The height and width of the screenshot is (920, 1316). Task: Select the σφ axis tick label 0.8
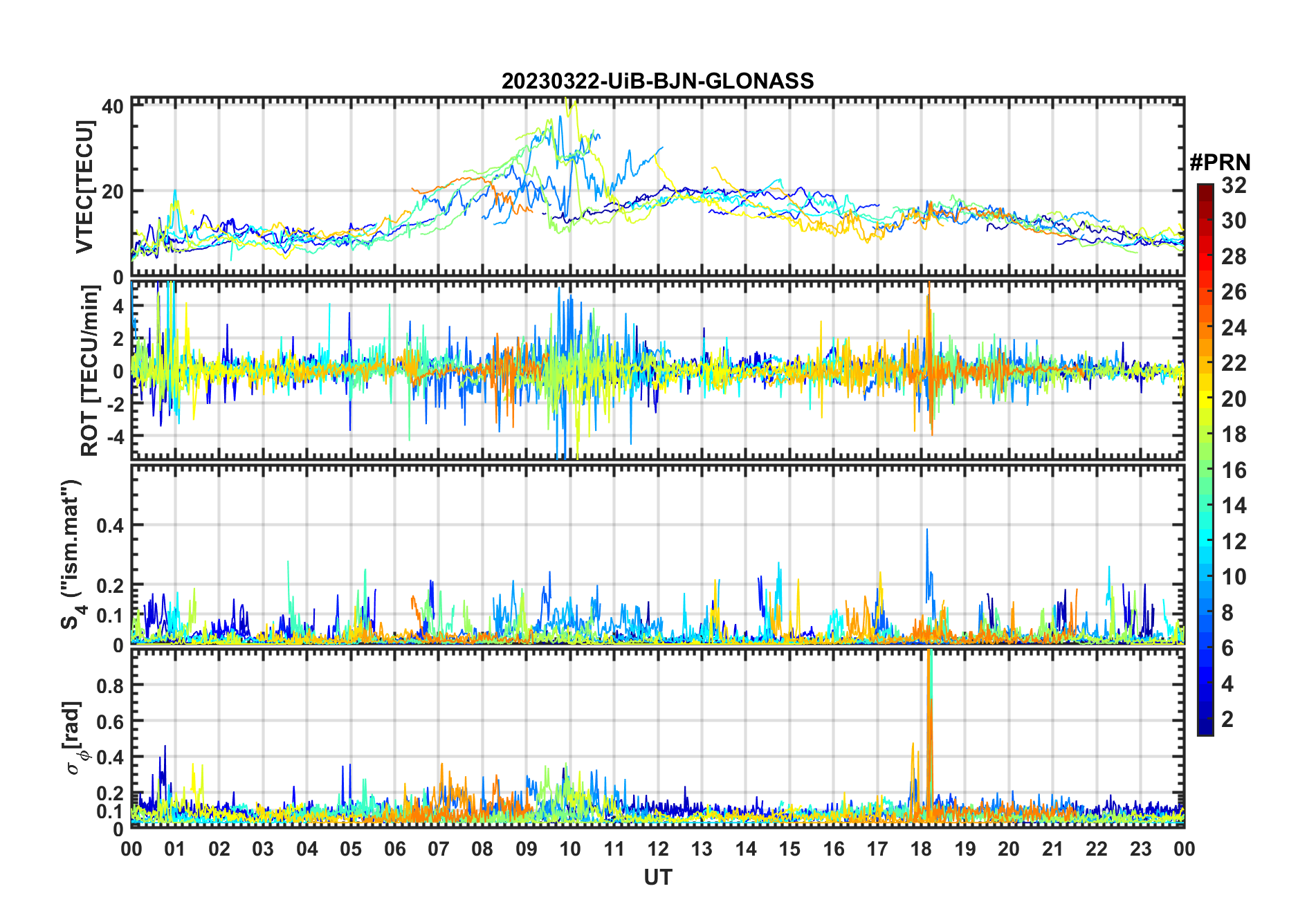[110, 686]
